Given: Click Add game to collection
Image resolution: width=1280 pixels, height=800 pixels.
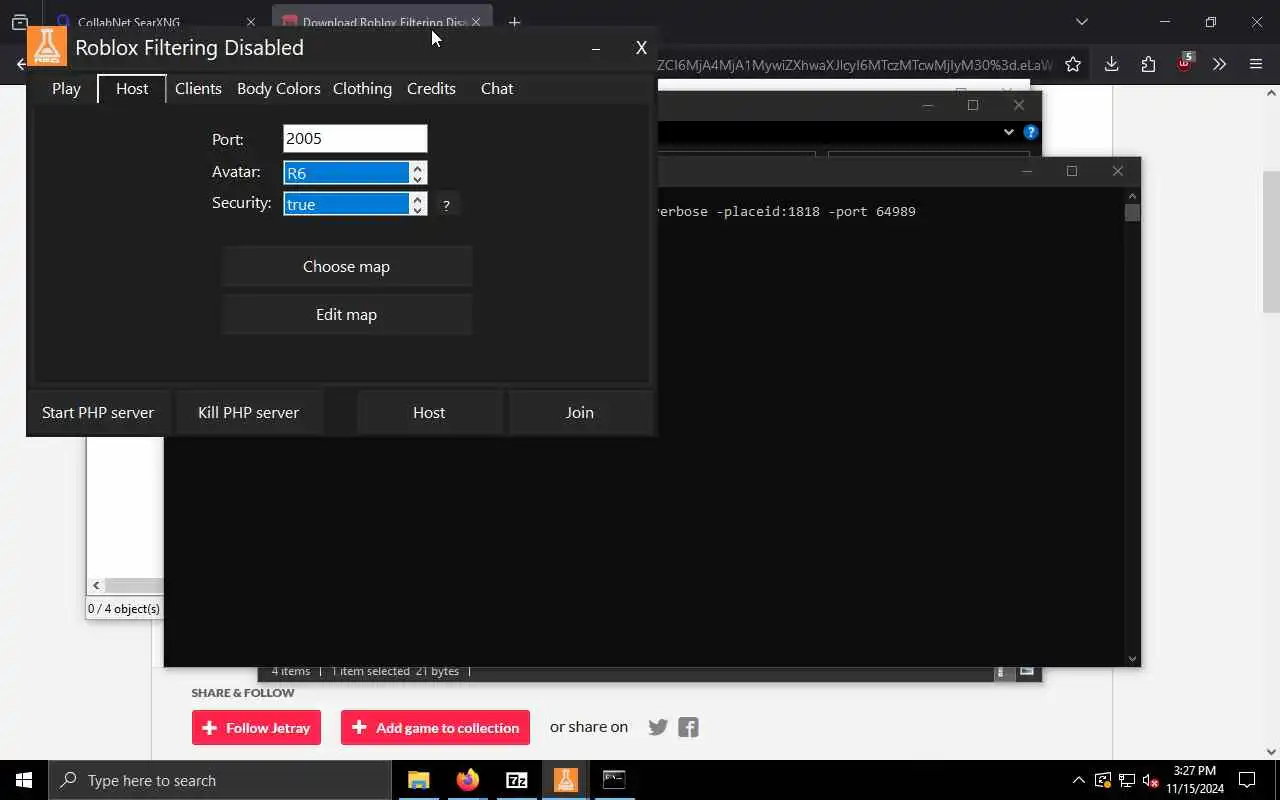Looking at the screenshot, I should 435,728.
